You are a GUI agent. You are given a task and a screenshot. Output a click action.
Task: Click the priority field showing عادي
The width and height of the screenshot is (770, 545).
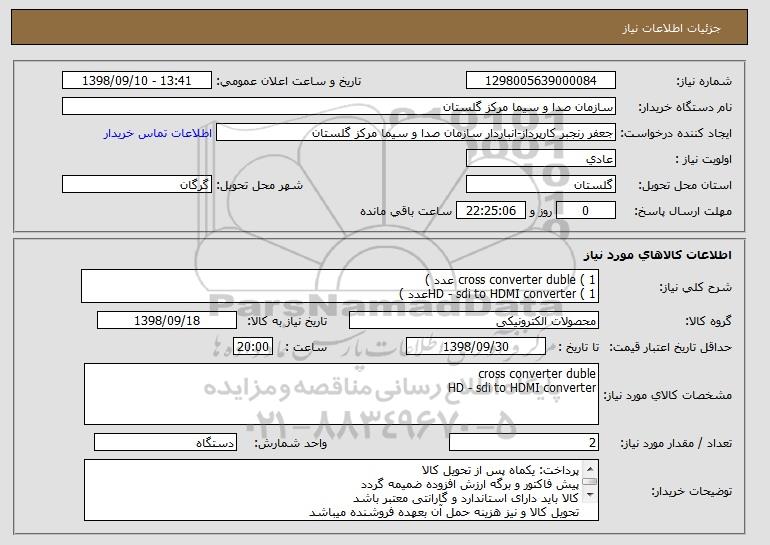541,159
